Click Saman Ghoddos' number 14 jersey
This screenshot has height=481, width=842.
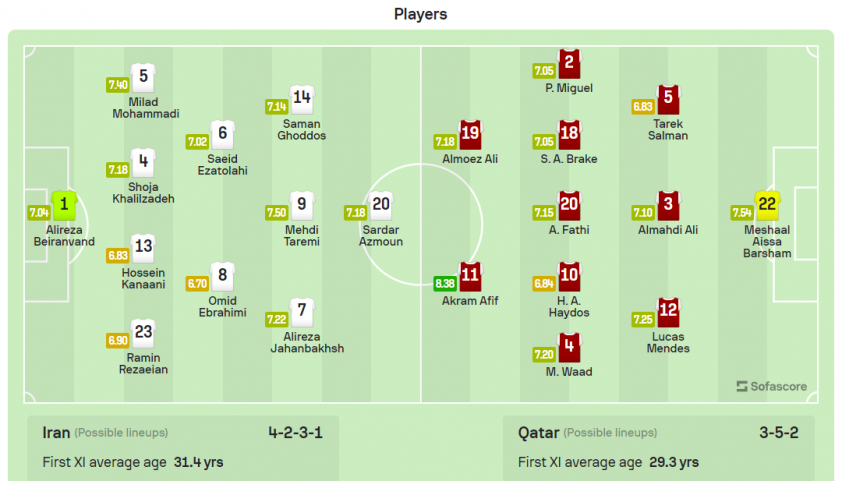tap(302, 99)
